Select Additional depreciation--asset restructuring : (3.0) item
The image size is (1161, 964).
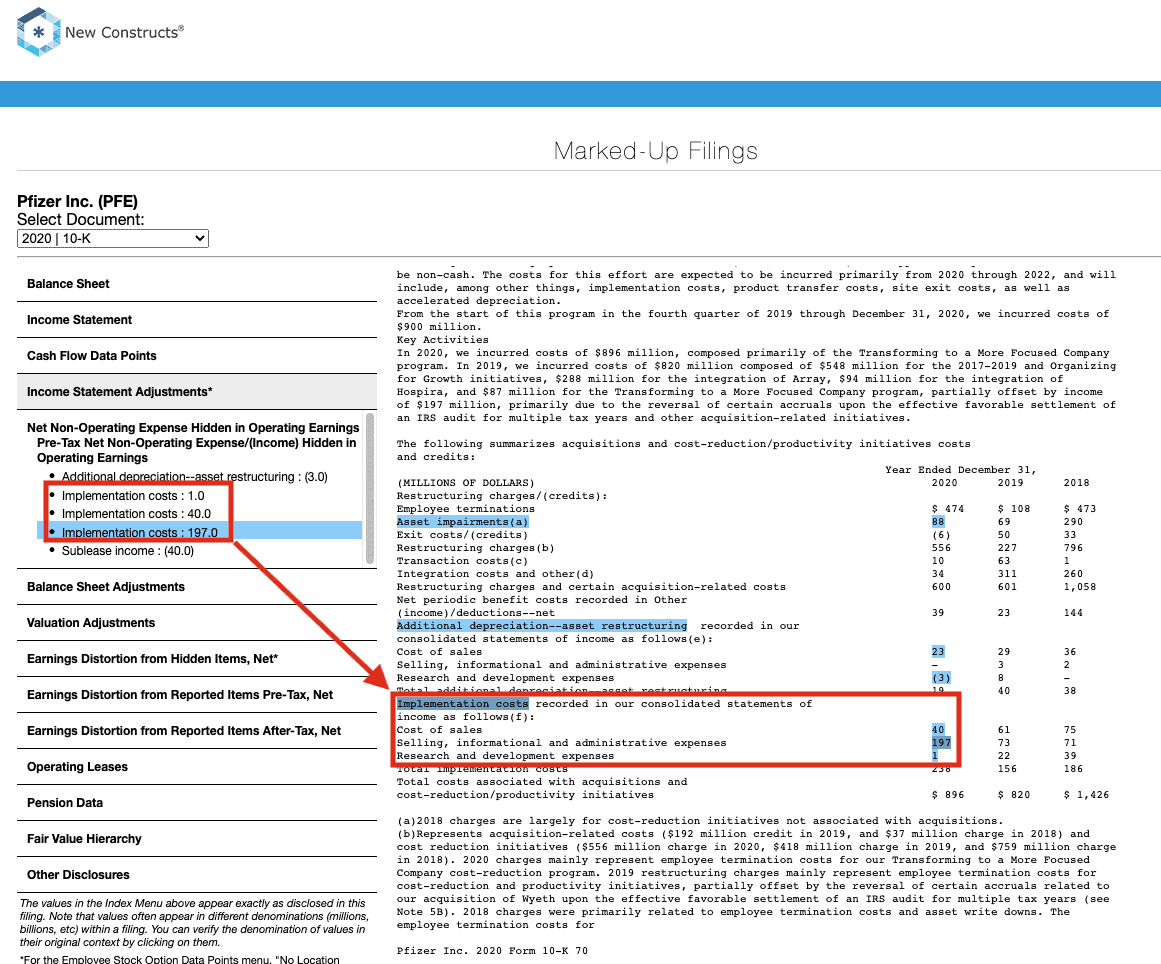click(x=194, y=477)
